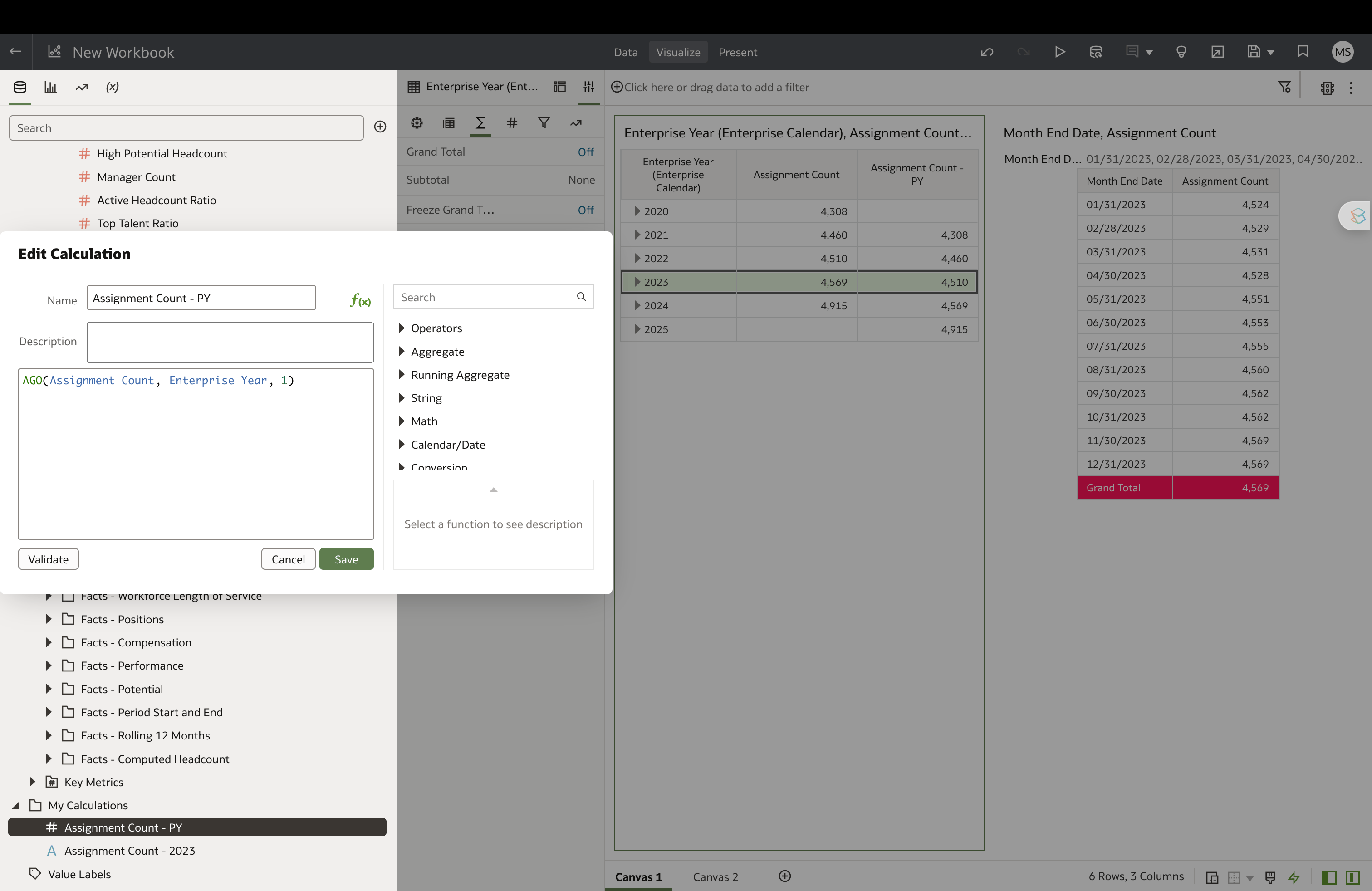Expand the 2020 row in table
The image size is (1372, 891).
(637, 211)
